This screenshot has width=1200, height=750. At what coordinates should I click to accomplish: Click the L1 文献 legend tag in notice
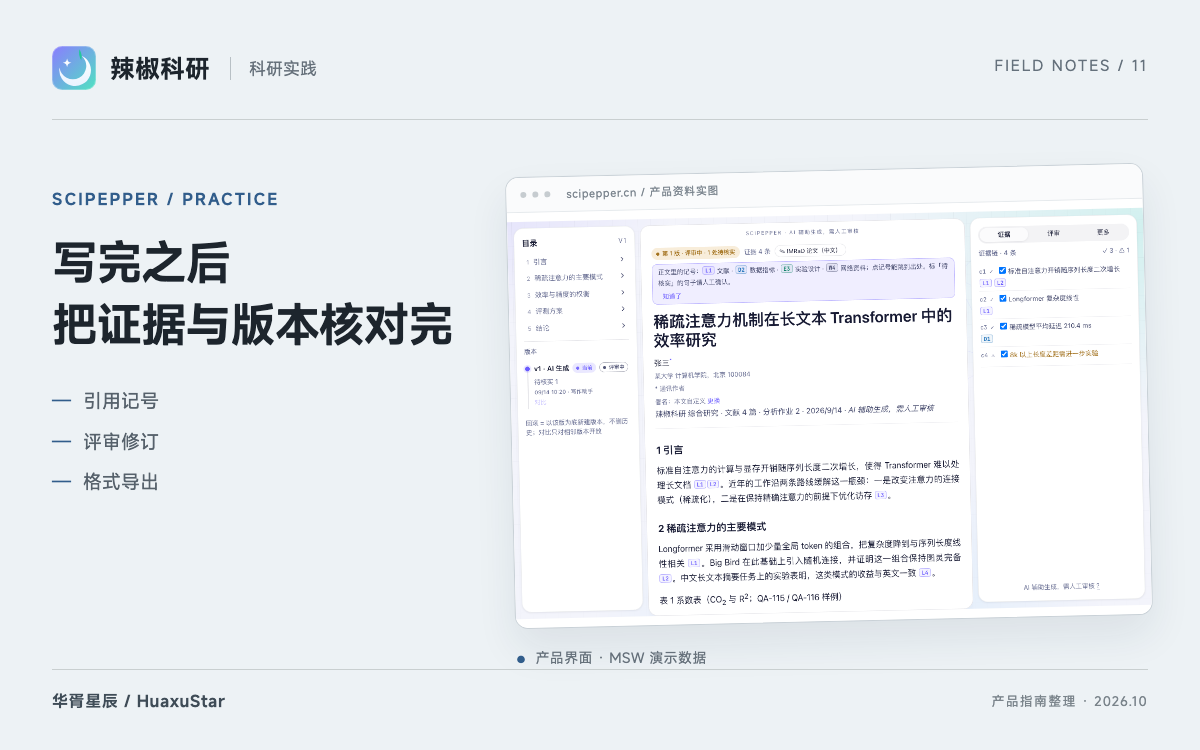point(708,270)
